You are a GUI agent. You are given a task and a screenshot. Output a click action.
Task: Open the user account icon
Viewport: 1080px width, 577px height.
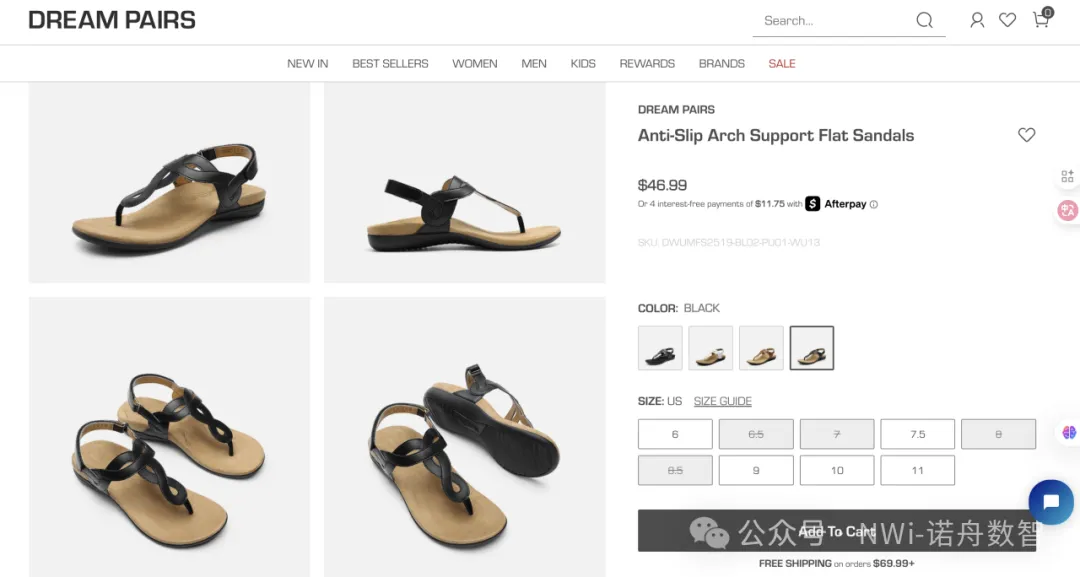coord(977,20)
